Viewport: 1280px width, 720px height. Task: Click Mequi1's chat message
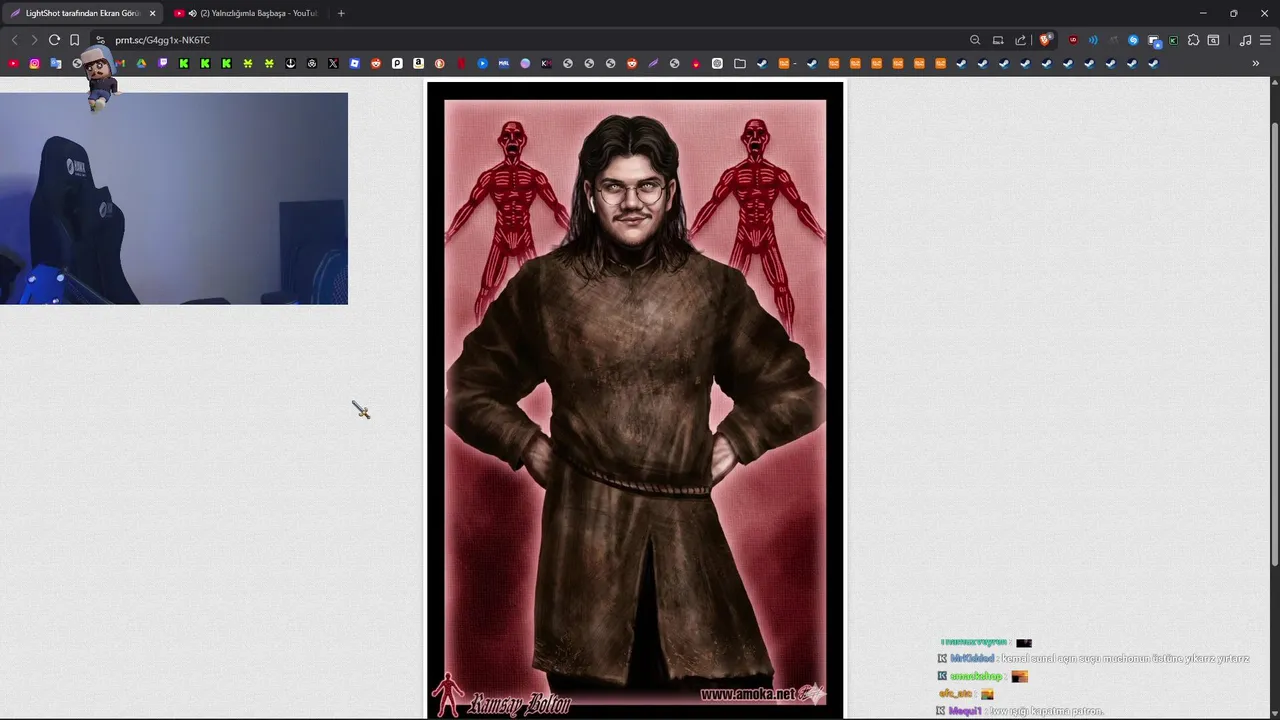(1020, 711)
